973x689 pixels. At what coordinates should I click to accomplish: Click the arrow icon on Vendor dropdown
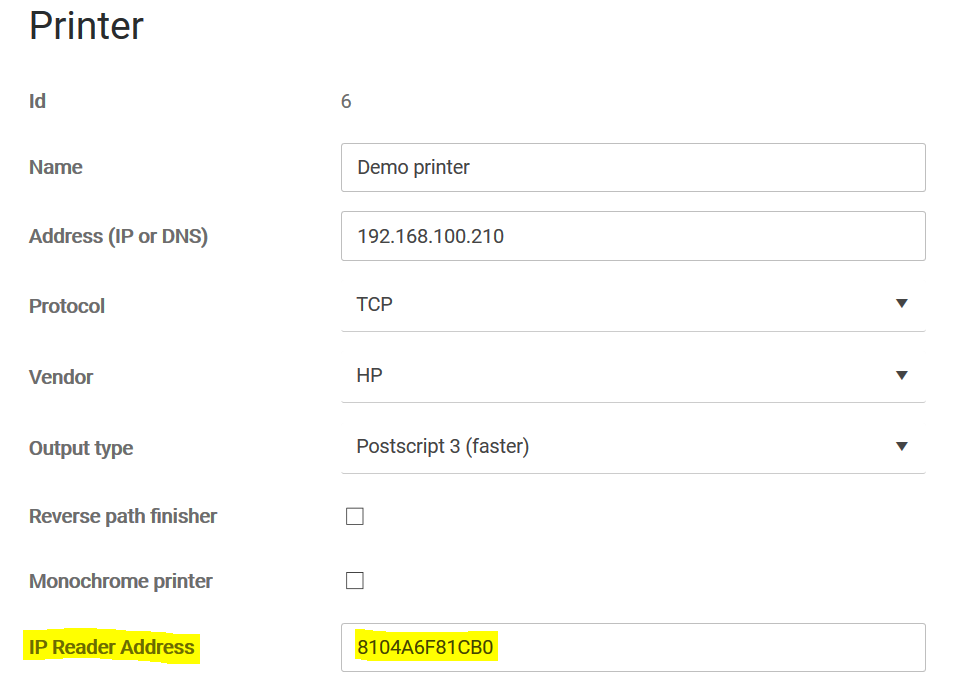[x=901, y=376]
